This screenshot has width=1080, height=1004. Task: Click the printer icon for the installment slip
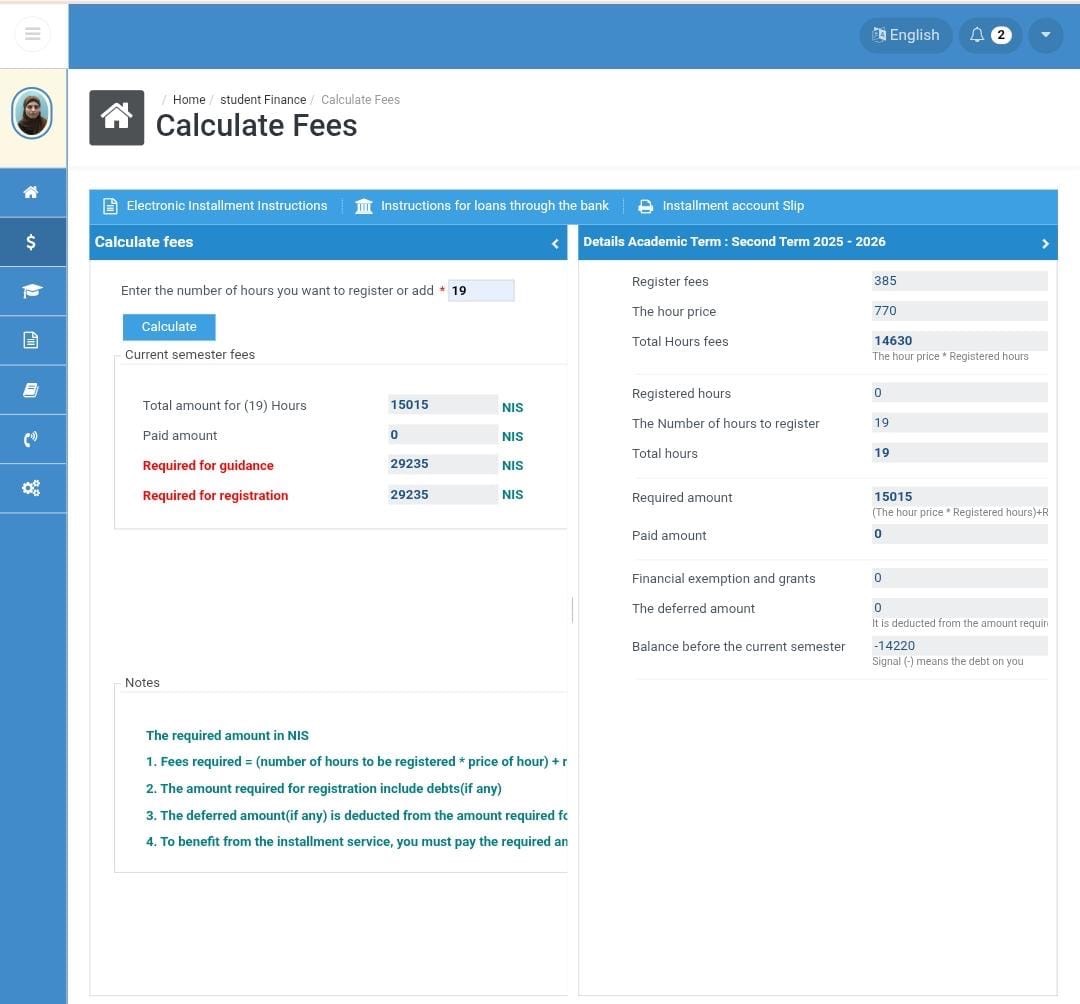pos(645,206)
